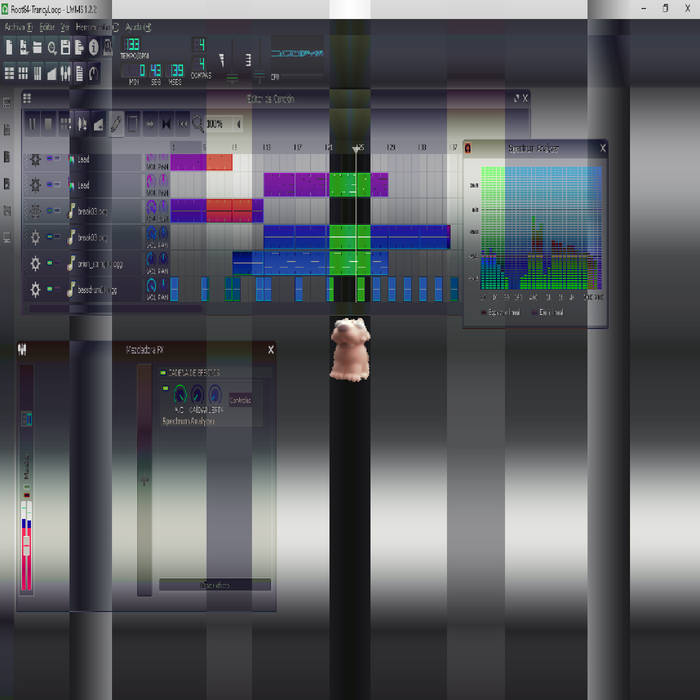Open the Archivo menu
This screenshot has width=700, height=700.
tap(18, 27)
